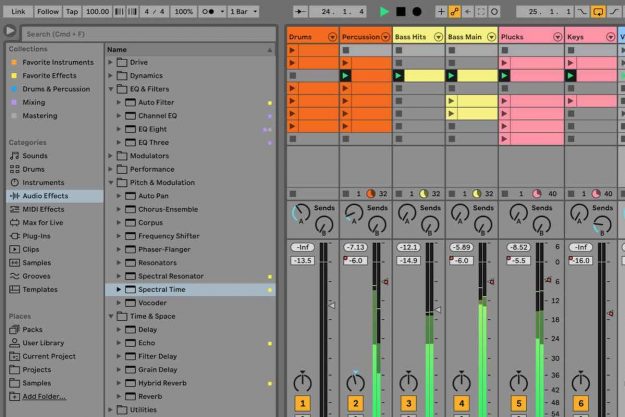Open metronome settings dropdown arrow
The image size is (625, 417).
coord(222,12)
